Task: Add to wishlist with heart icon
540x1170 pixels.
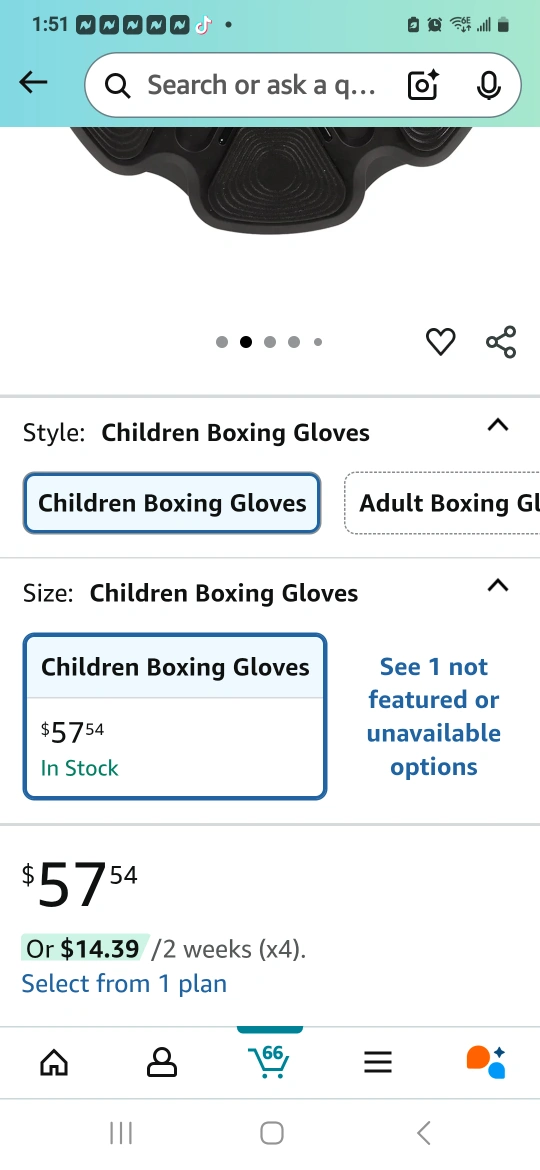Action: [440, 342]
